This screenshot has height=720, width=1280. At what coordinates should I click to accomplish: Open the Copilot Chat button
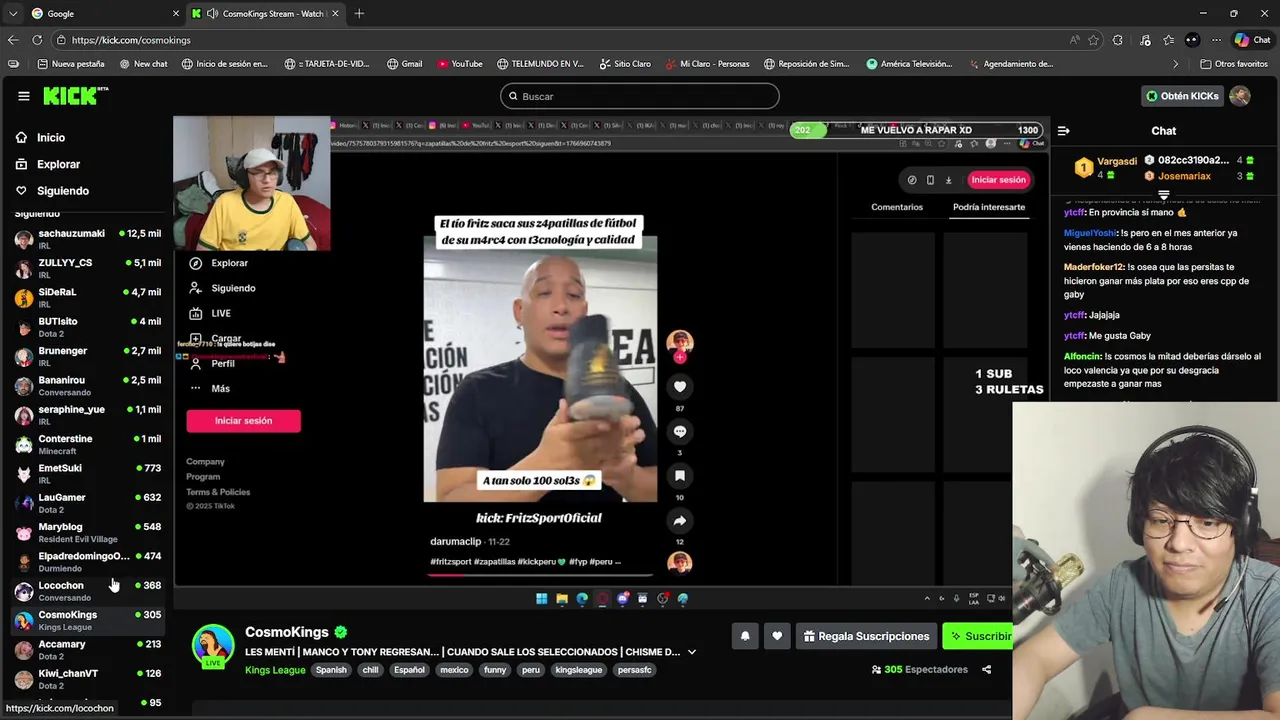[x=1252, y=40]
